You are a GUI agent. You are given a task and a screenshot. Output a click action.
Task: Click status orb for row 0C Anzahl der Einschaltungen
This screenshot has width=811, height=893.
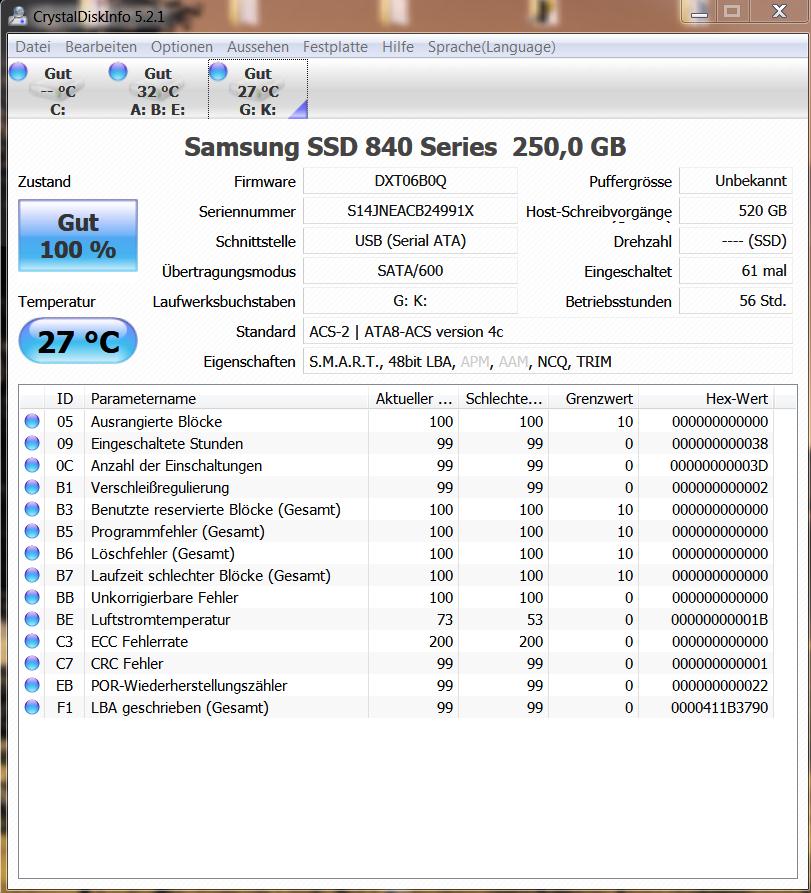(x=32, y=465)
